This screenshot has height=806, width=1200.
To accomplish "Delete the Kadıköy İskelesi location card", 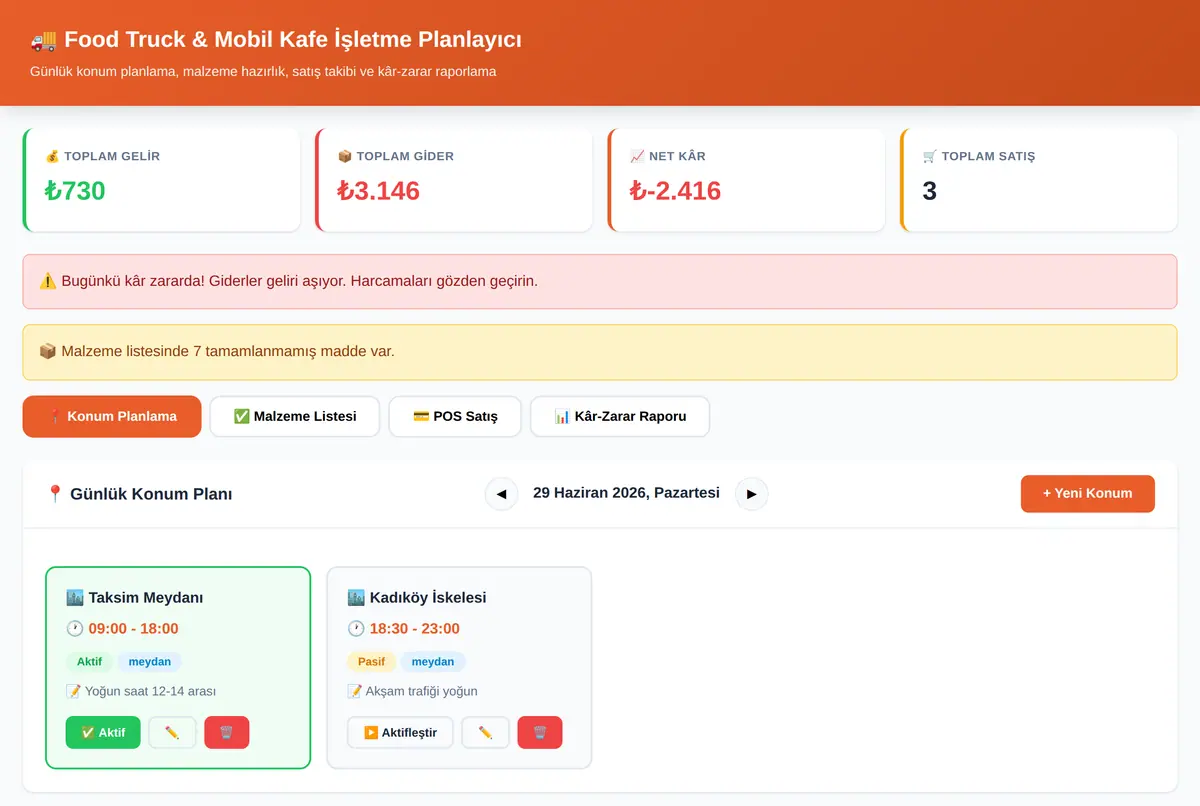I will pyautogui.click(x=540, y=732).
